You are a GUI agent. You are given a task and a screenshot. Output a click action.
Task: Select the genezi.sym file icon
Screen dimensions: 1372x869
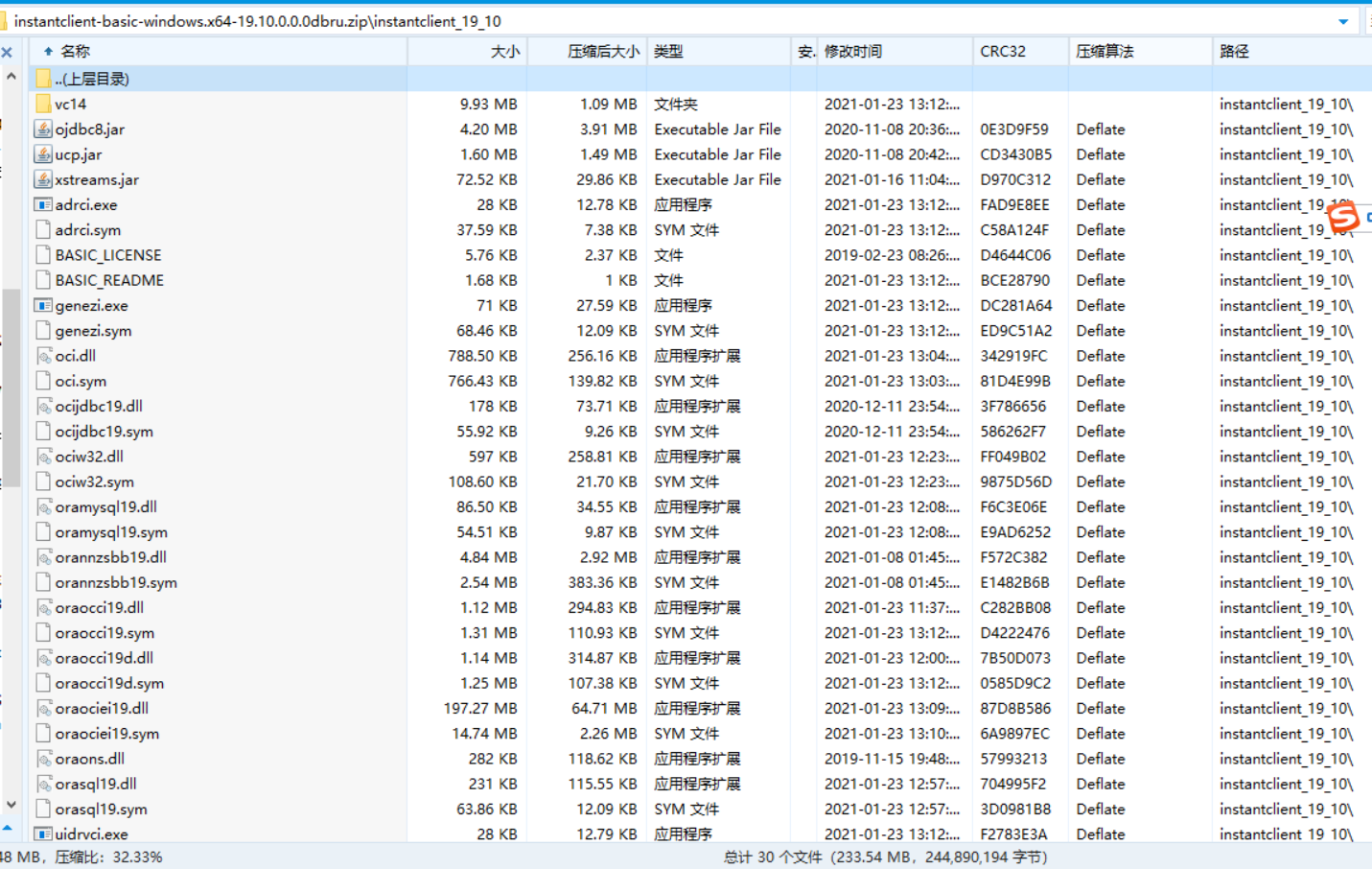pyautogui.click(x=43, y=330)
